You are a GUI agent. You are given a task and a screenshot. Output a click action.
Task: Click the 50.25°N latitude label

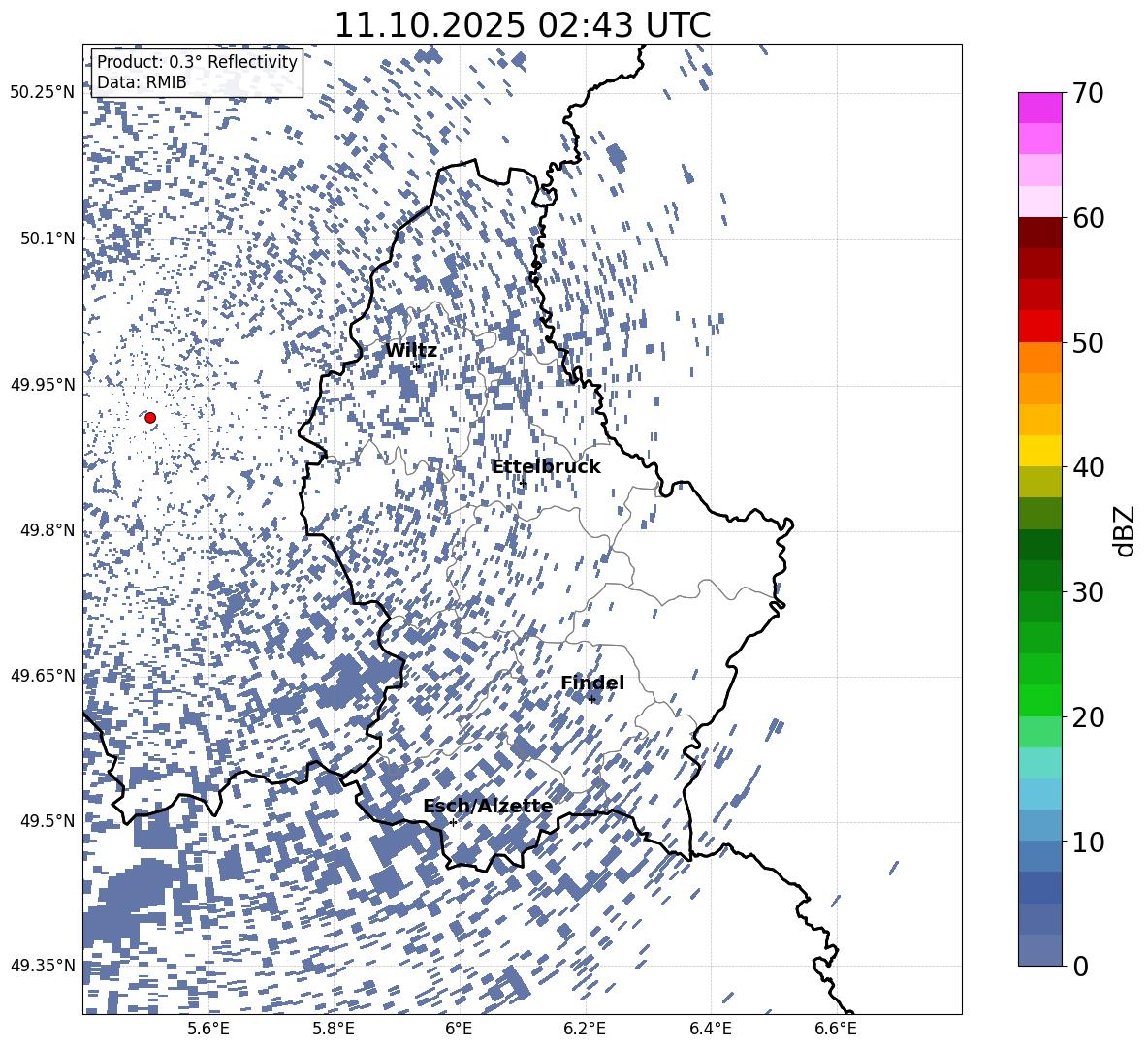(x=43, y=93)
